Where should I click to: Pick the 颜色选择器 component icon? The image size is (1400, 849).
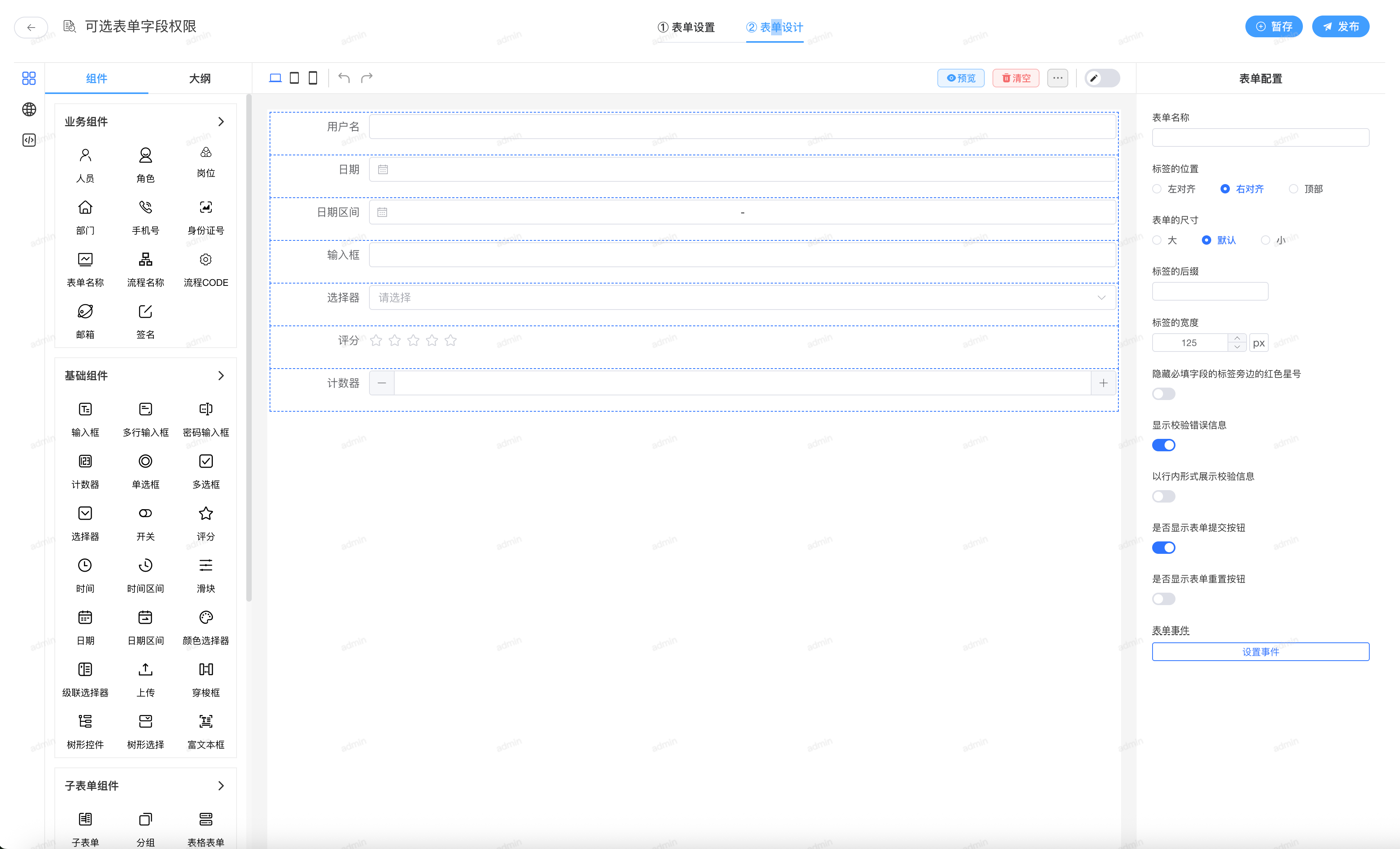[x=205, y=617]
